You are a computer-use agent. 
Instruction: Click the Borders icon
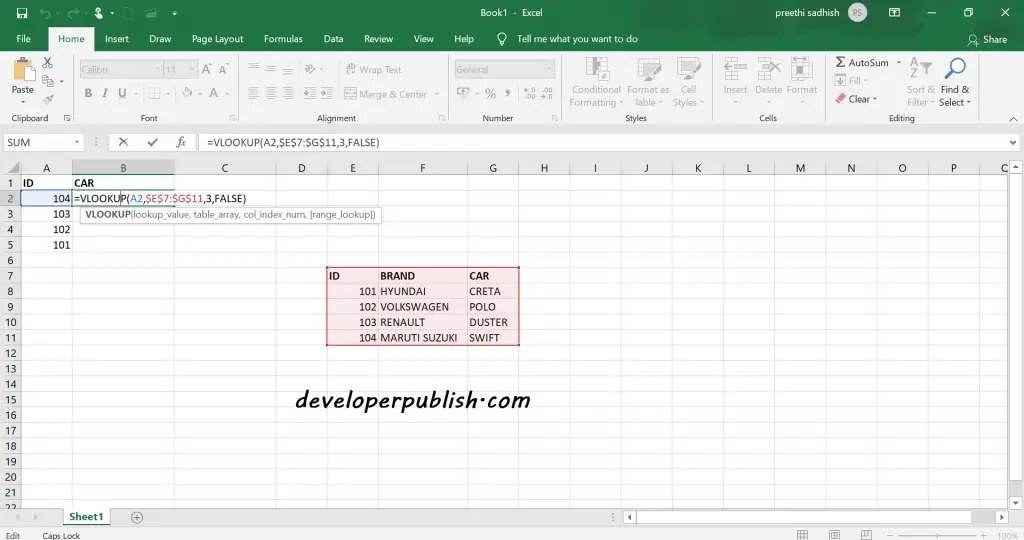click(154, 93)
